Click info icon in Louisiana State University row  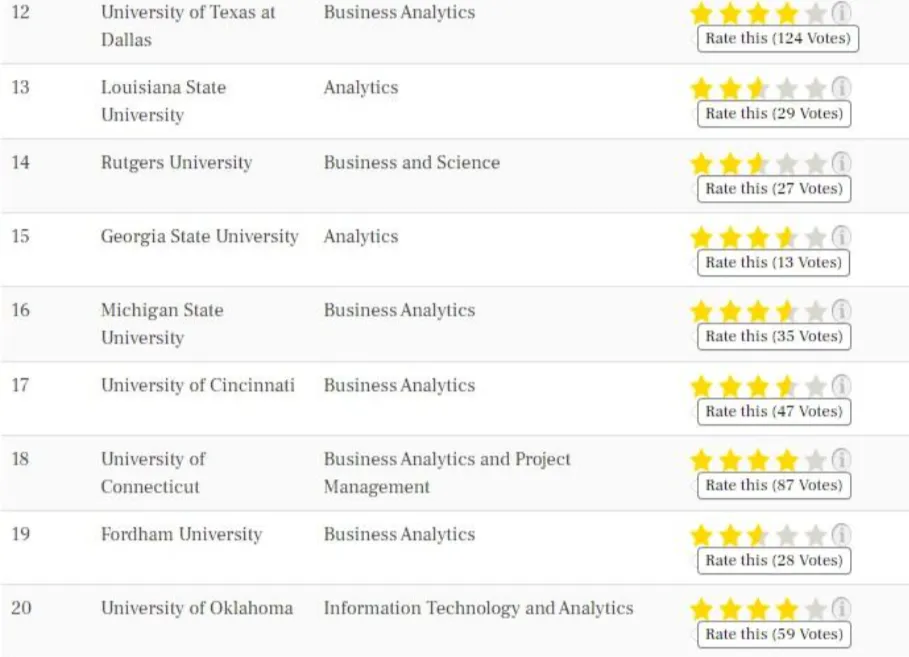pos(842,88)
